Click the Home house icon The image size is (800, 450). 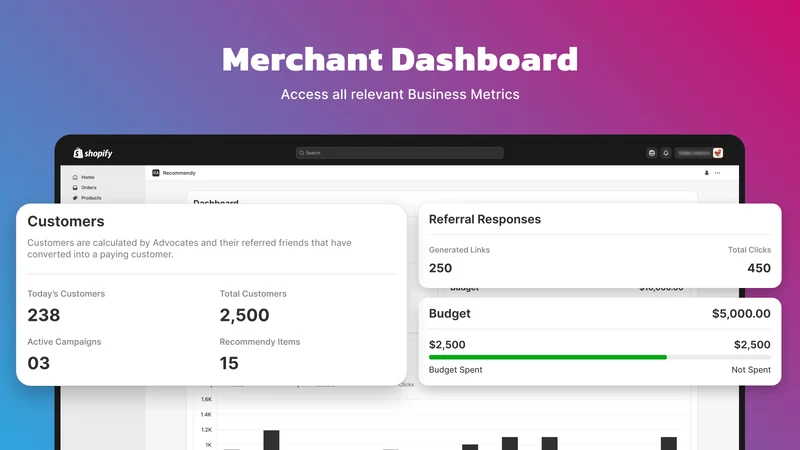tap(75, 177)
